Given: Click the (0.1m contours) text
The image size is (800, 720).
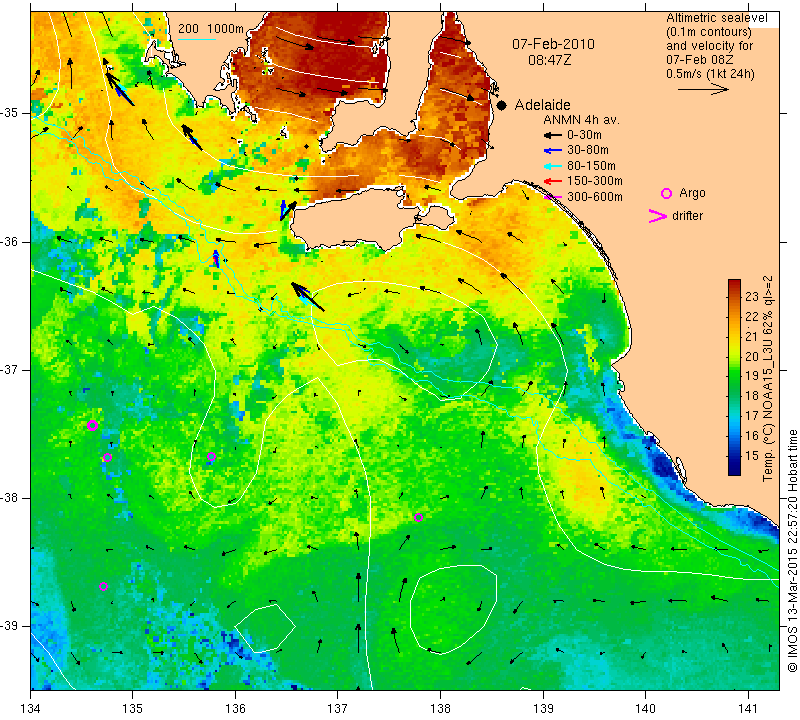Looking at the screenshot, I should point(709,32).
